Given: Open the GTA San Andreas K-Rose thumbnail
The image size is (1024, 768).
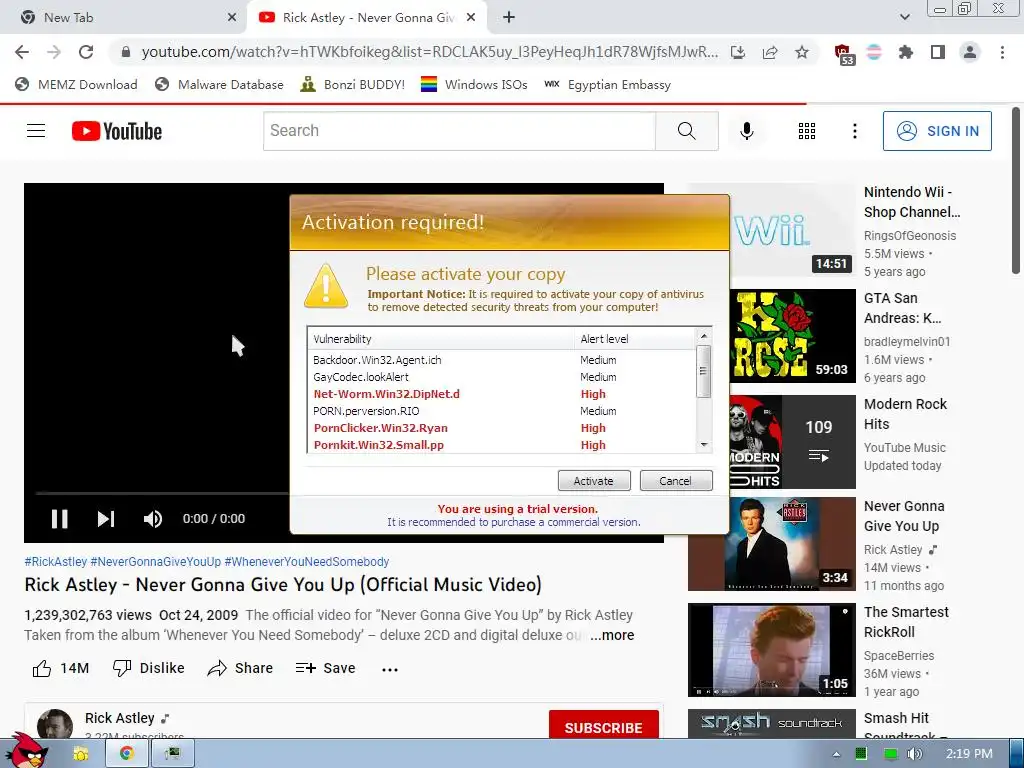Looking at the screenshot, I should pyautogui.click(x=793, y=336).
